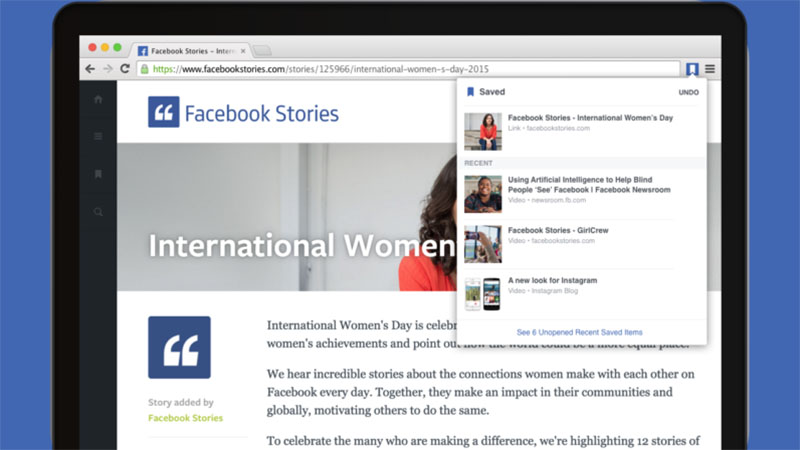Click the woman in red thumbnail
The image size is (800, 450).
pos(483,132)
